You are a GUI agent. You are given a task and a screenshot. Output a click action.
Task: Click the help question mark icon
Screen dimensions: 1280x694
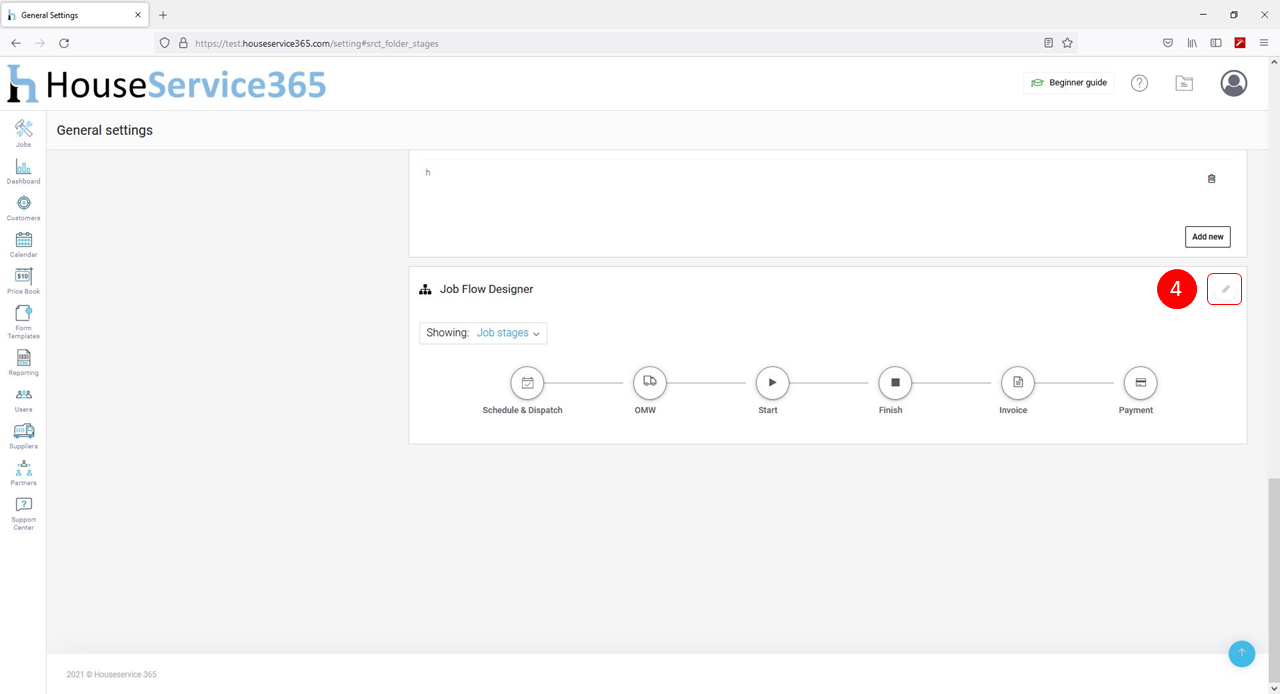point(1139,83)
